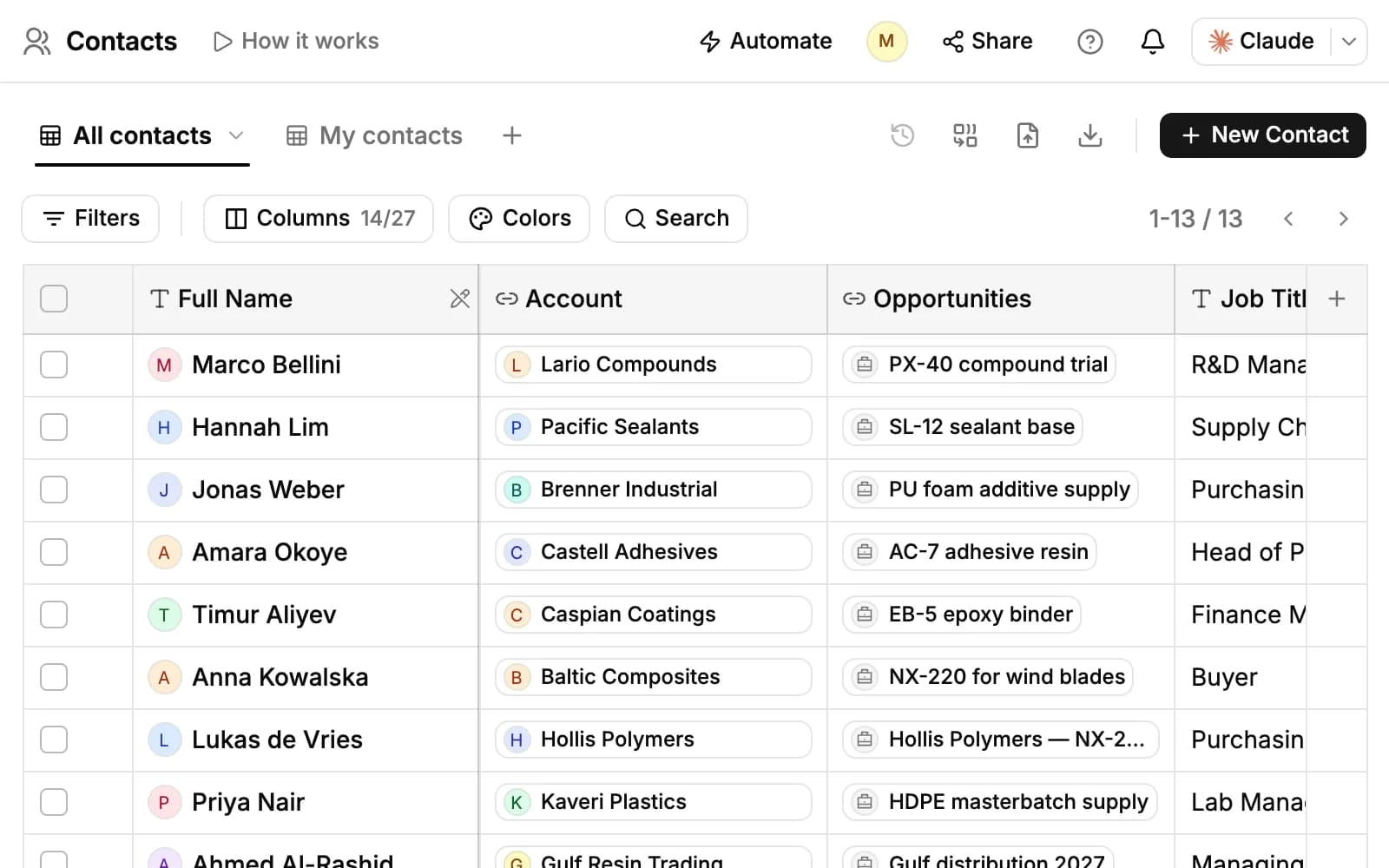1389x868 pixels.
Task: Click Marco Bellini's M avatar
Action: [164, 365]
